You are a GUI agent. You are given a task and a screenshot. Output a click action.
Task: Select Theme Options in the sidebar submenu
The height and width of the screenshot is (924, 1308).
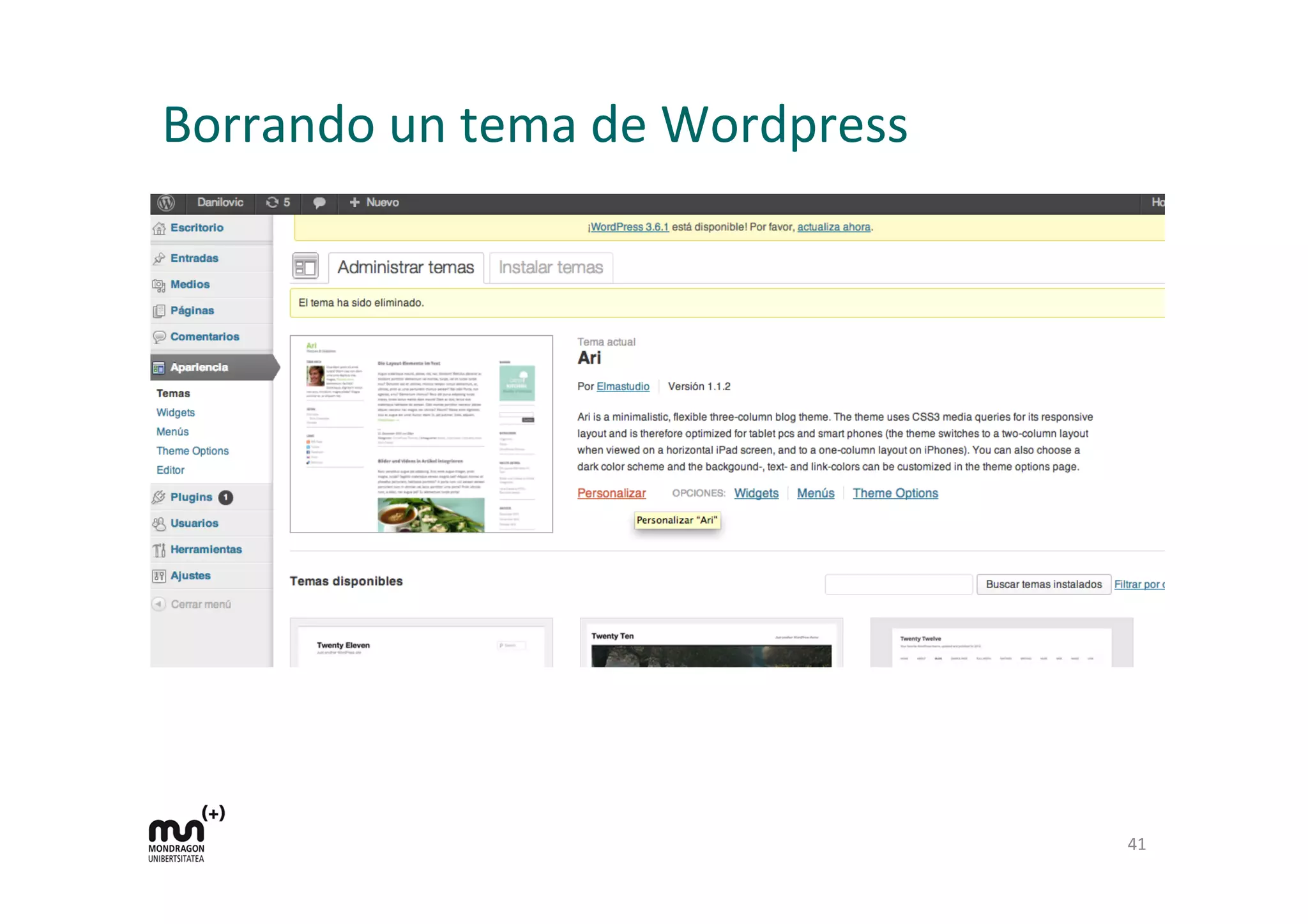[x=192, y=451]
